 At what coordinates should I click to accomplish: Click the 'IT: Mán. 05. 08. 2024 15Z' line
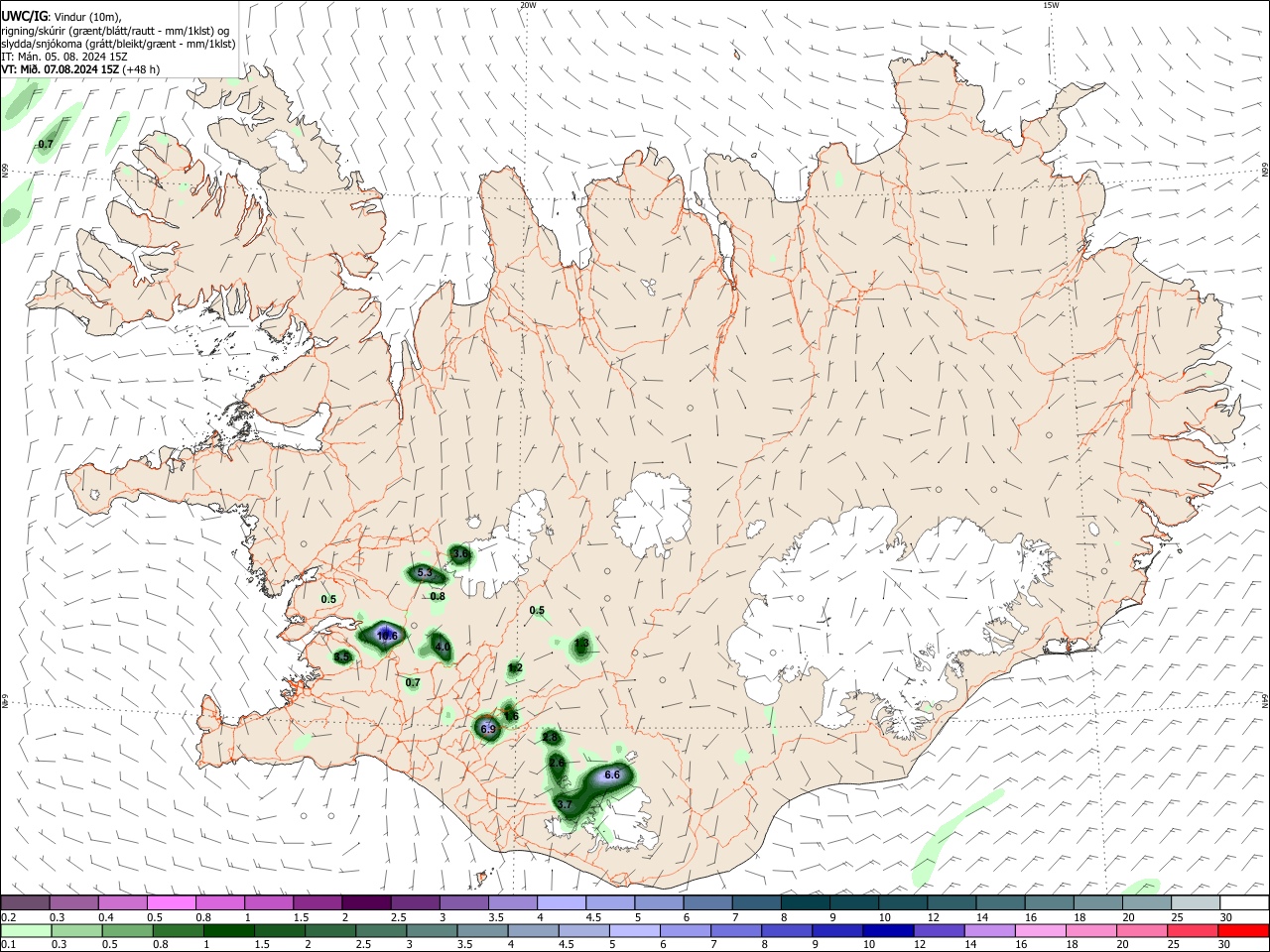coord(64,57)
